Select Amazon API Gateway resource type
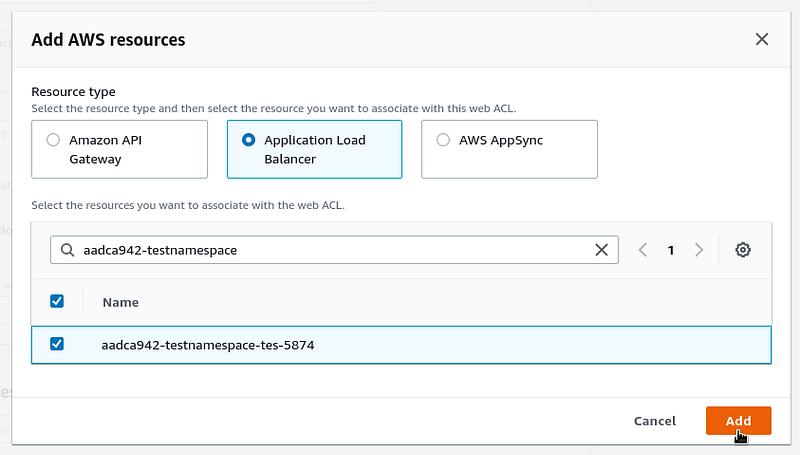This screenshot has width=800, height=455. pyautogui.click(x=119, y=149)
